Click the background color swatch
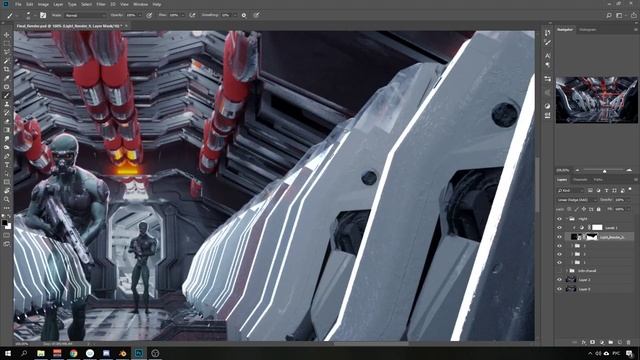 coord(8,226)
